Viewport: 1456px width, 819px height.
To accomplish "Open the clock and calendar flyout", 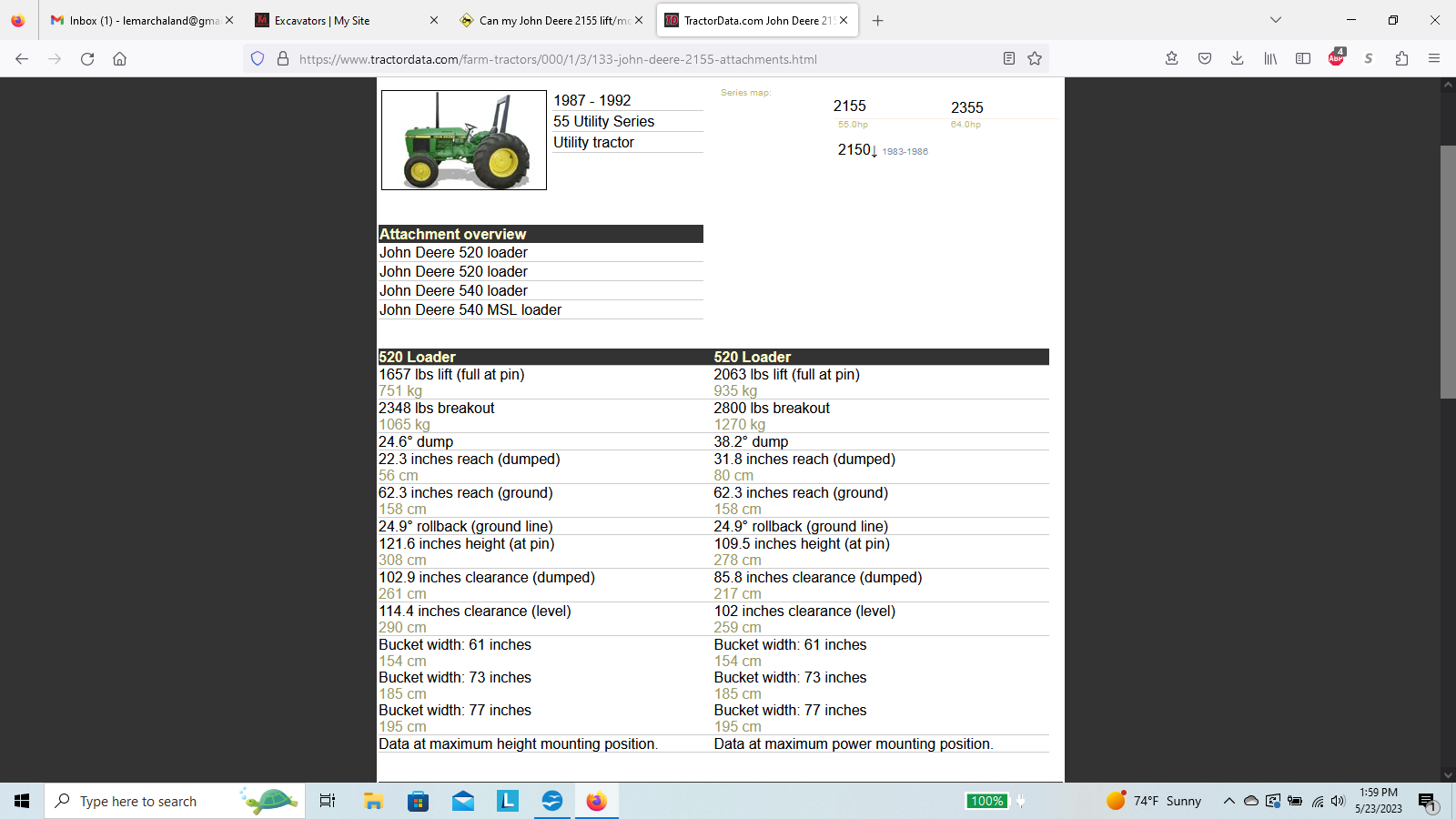I will (1378, 801).
